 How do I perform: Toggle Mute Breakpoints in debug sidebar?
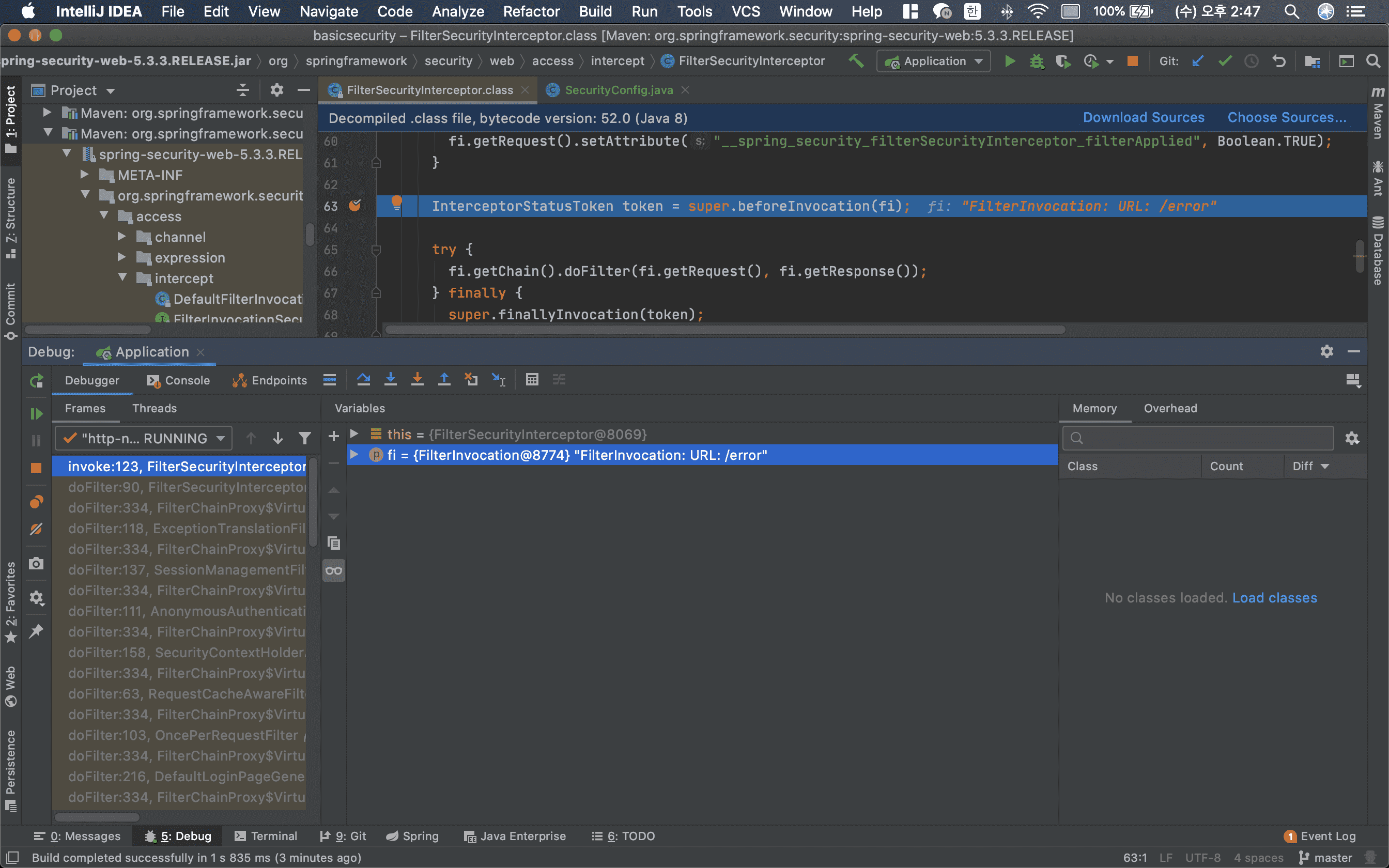point(36,529)
